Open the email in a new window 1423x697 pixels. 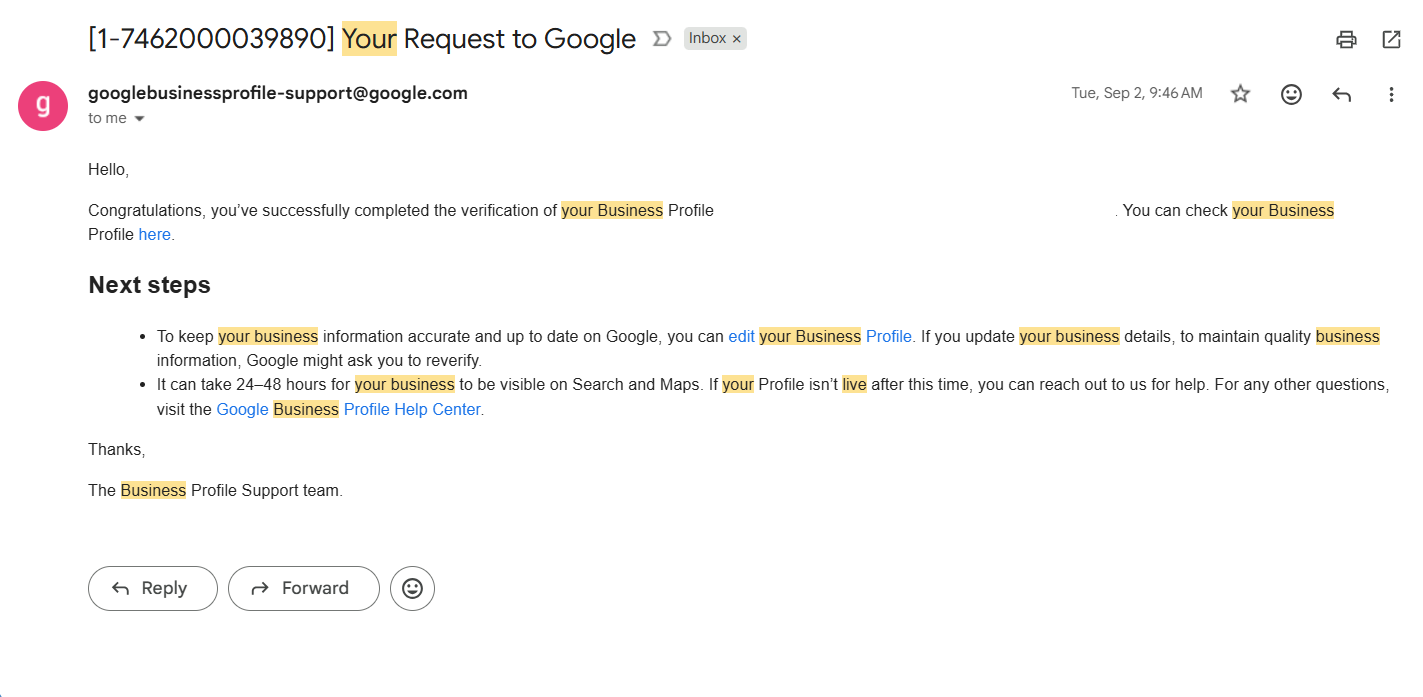click(1391, 40)
